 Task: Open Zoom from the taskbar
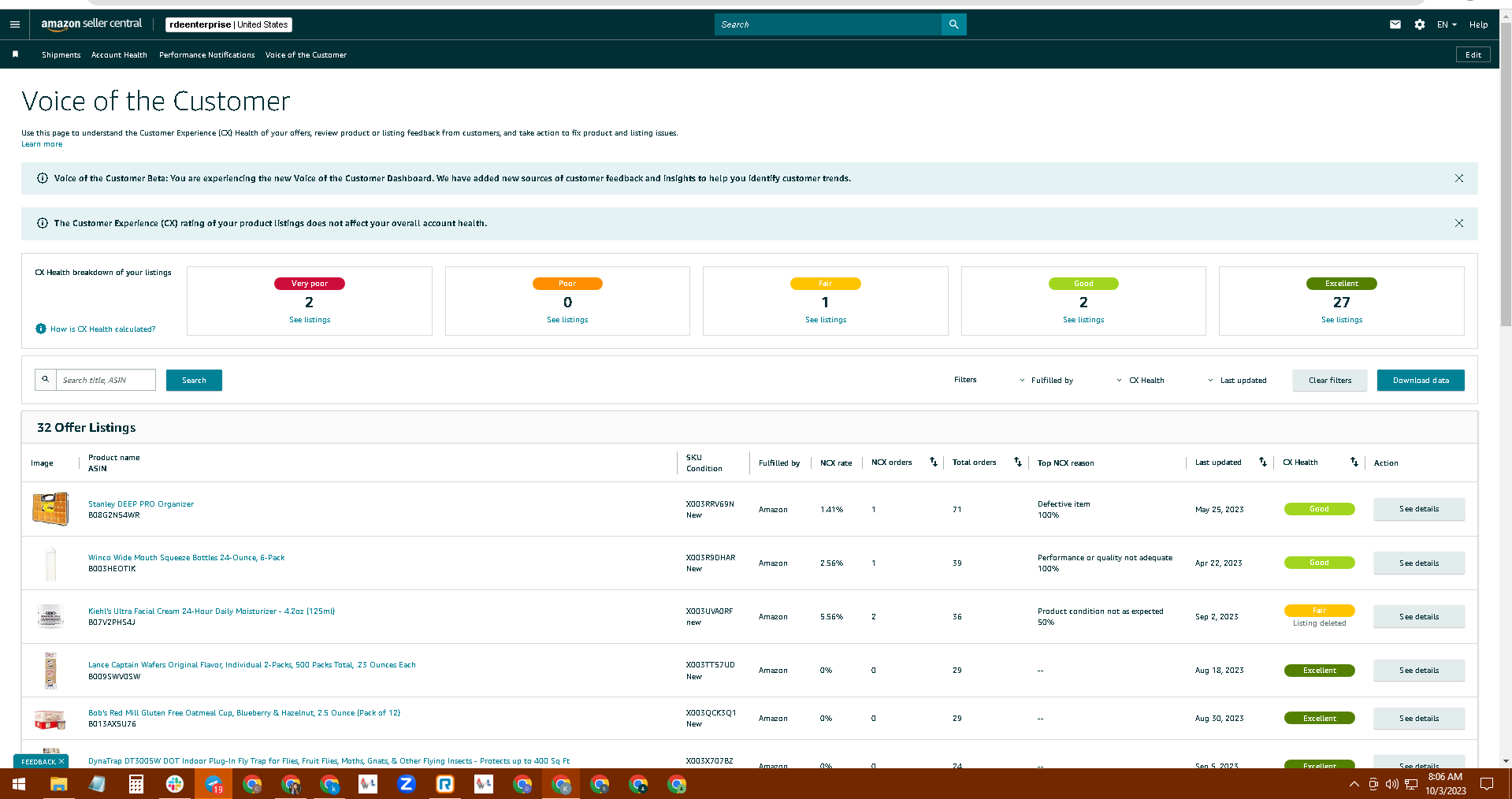pos(407,784)
